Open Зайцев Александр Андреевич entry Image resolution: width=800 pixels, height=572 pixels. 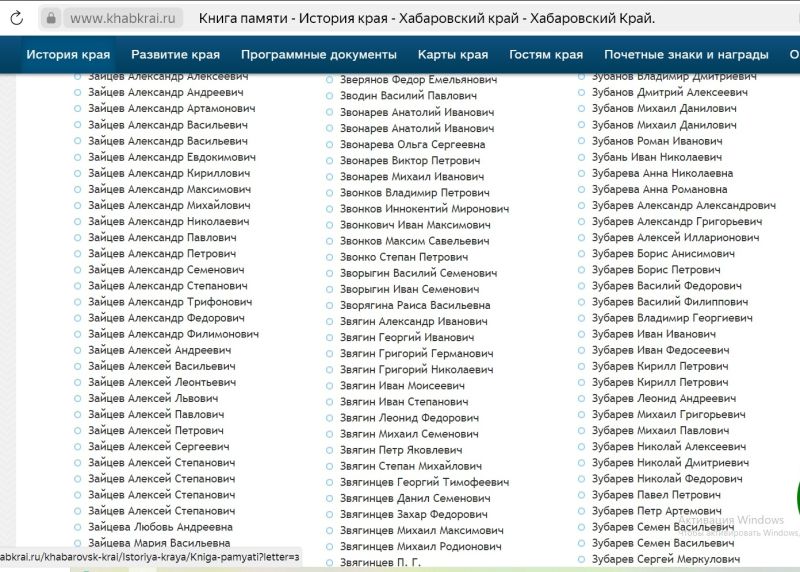click(x=166, y=92)
